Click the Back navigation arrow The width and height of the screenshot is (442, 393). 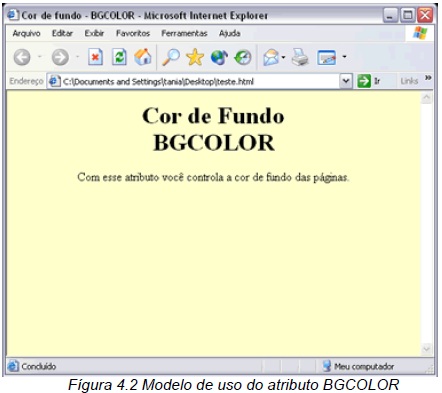coord(22,57)
